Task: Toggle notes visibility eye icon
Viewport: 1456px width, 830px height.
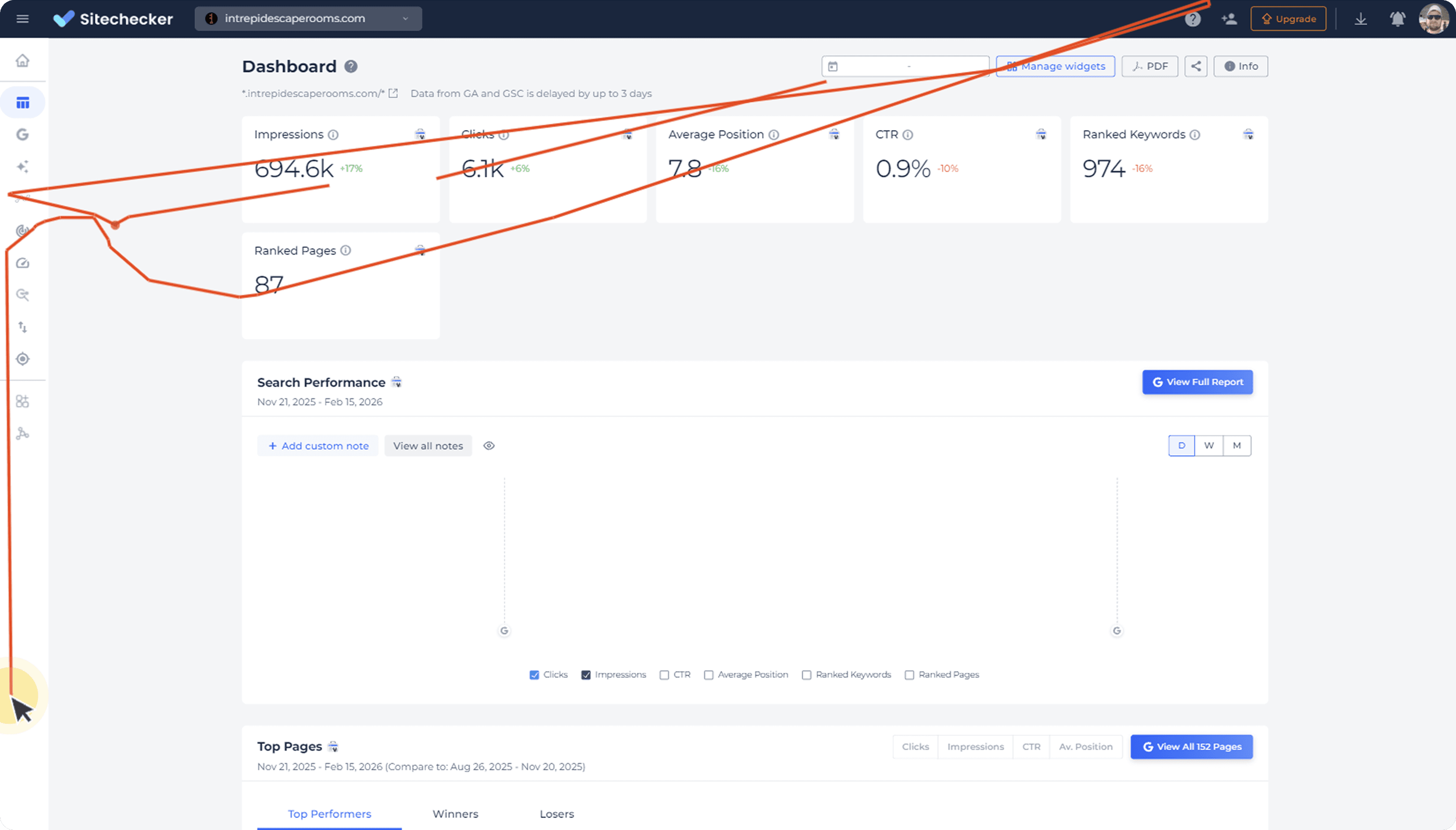Action: click(x=489, y=446)
